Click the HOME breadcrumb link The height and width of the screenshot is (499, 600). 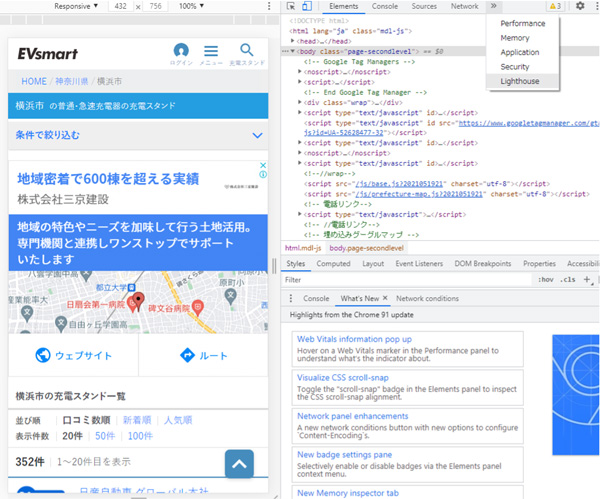34,81
